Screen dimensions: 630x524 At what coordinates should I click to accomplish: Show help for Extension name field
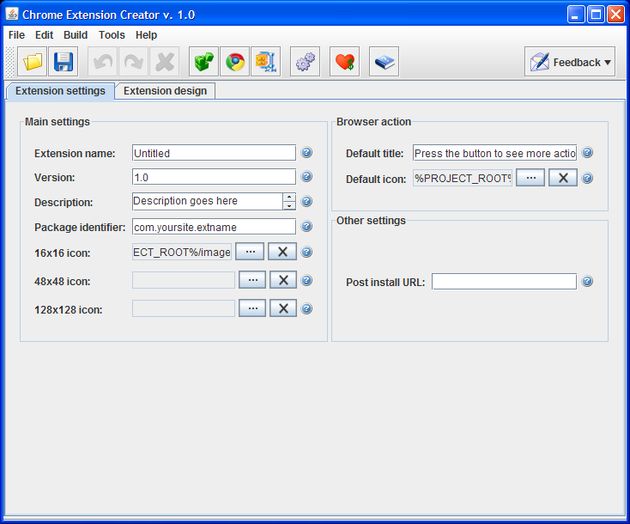click(x=307, y=153)
